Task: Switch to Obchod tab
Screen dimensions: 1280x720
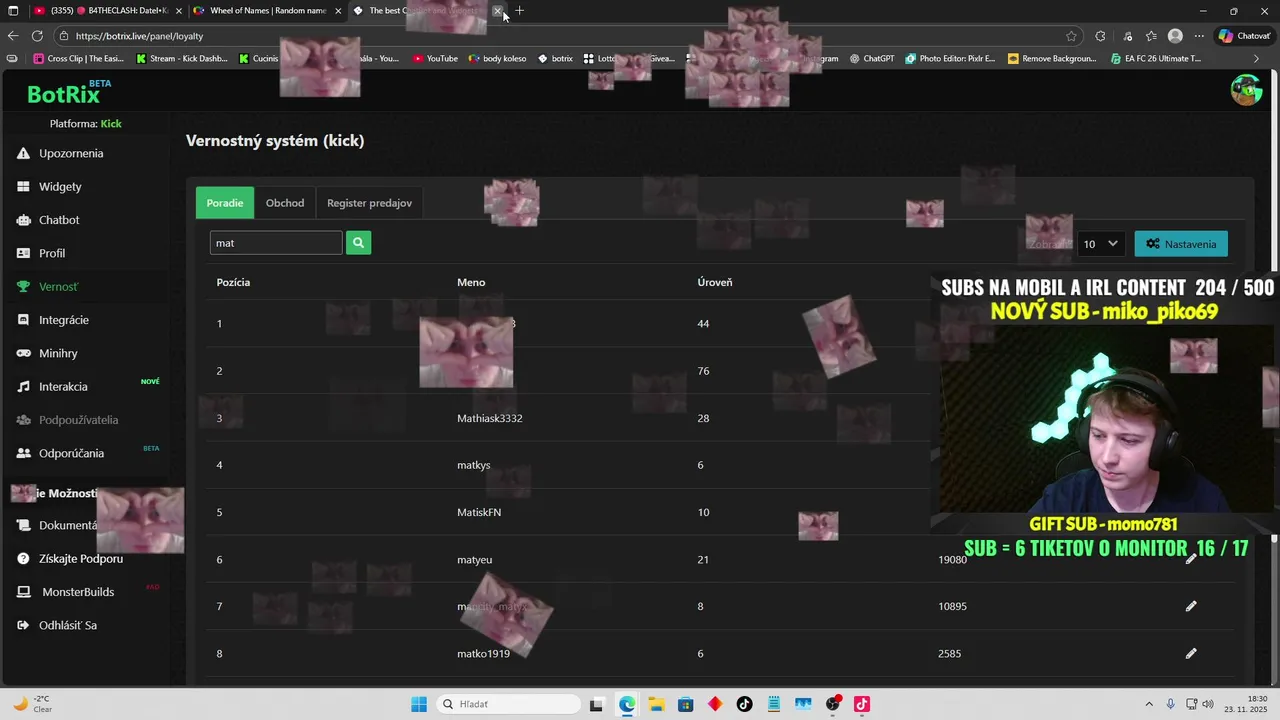Action: [x=285, y=203]
